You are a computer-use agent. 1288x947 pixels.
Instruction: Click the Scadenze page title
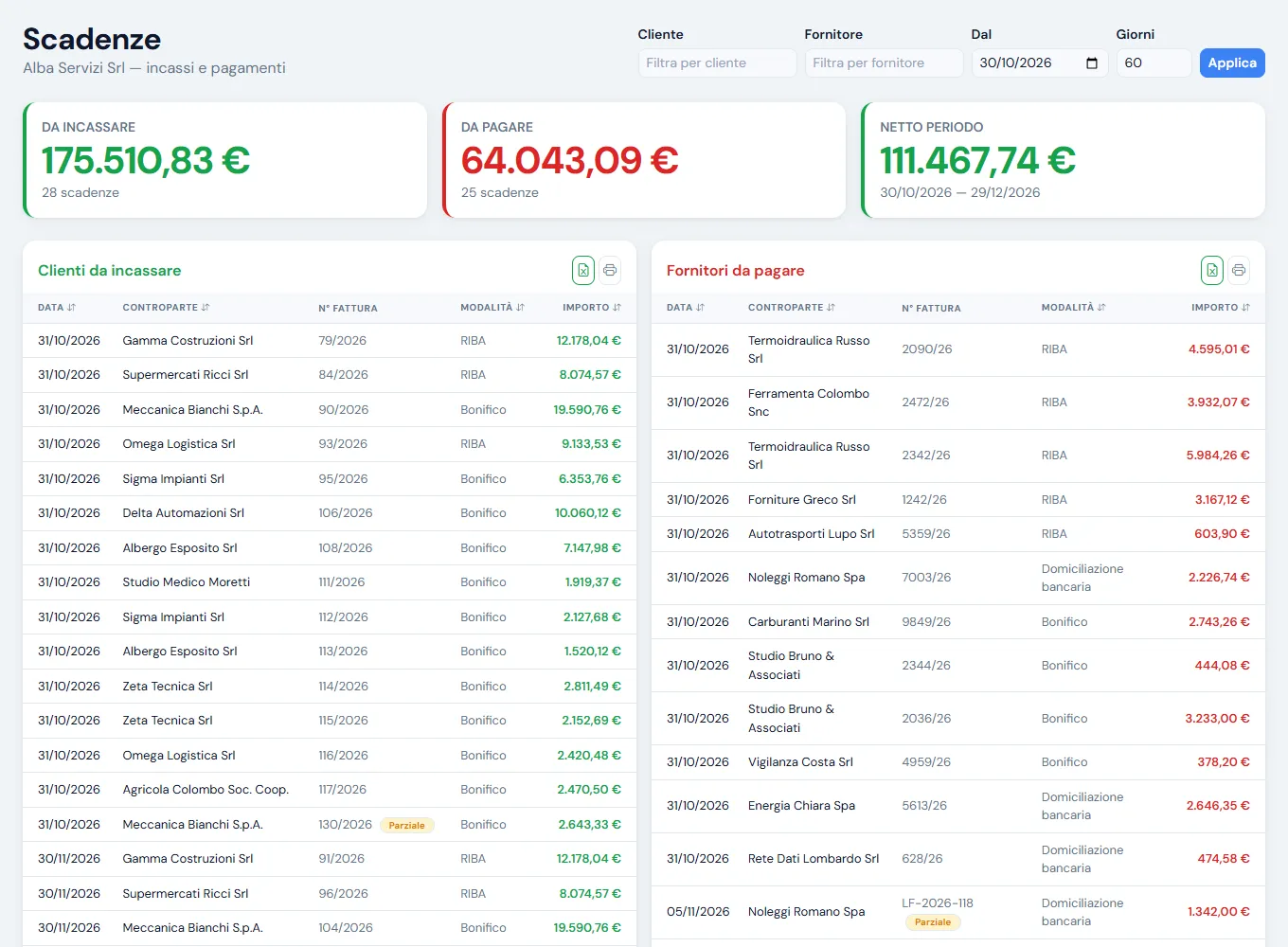tap(92, 39)
